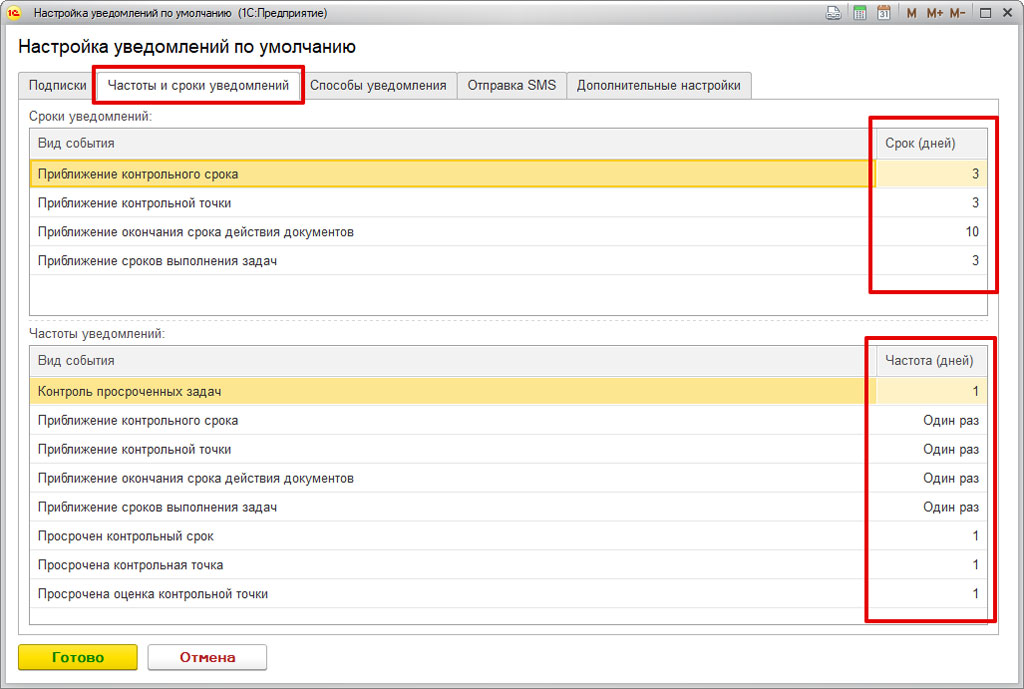Open the calendar icon showing 31
Image resolution: width=1024 pixels, height=689 pixels.
884,12
